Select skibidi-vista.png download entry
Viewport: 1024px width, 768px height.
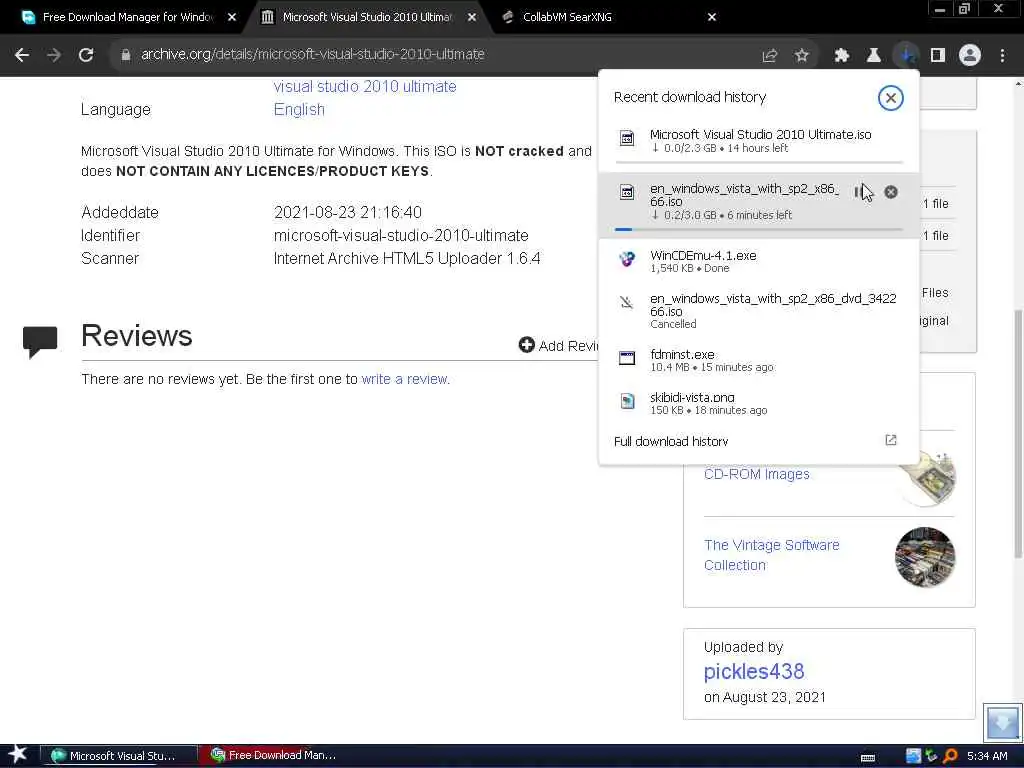coord(759,403)
